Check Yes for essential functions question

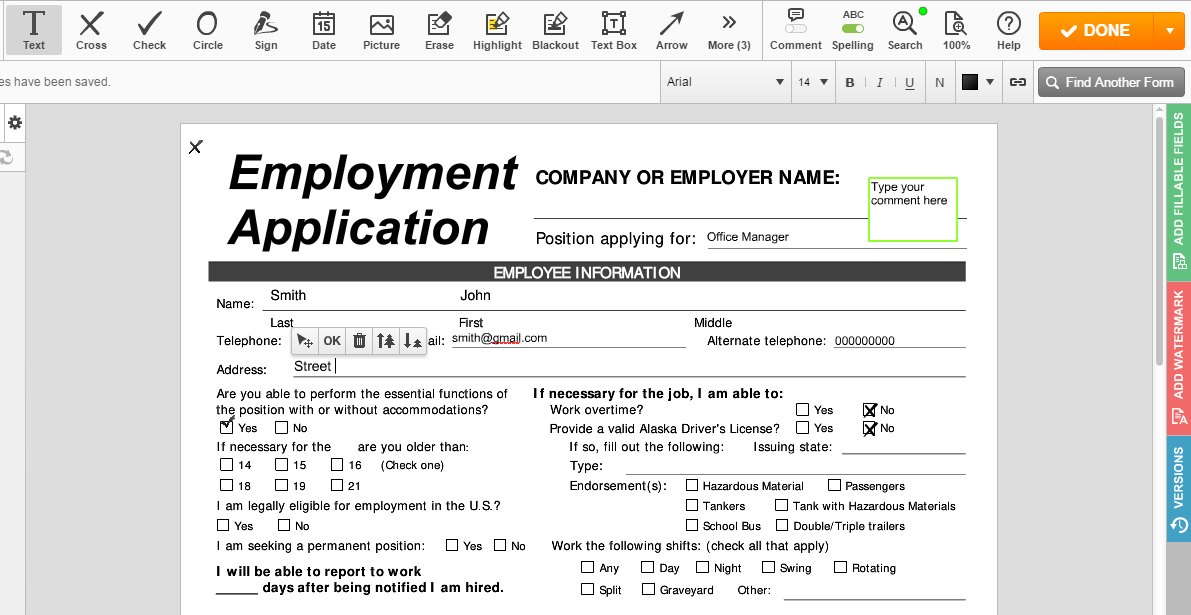point(226,427)
